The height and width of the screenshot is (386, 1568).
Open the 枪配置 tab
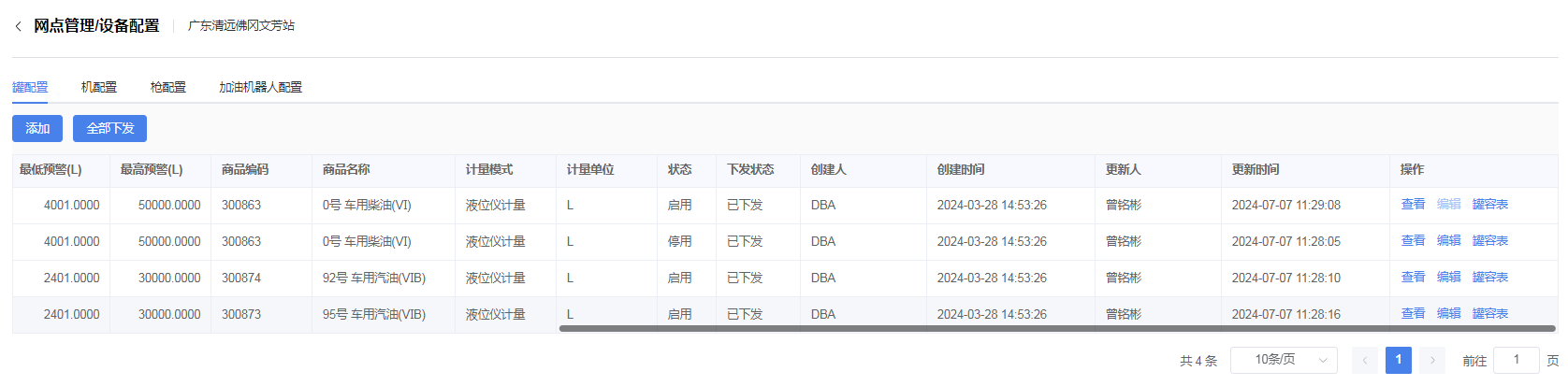coord(168,87)
